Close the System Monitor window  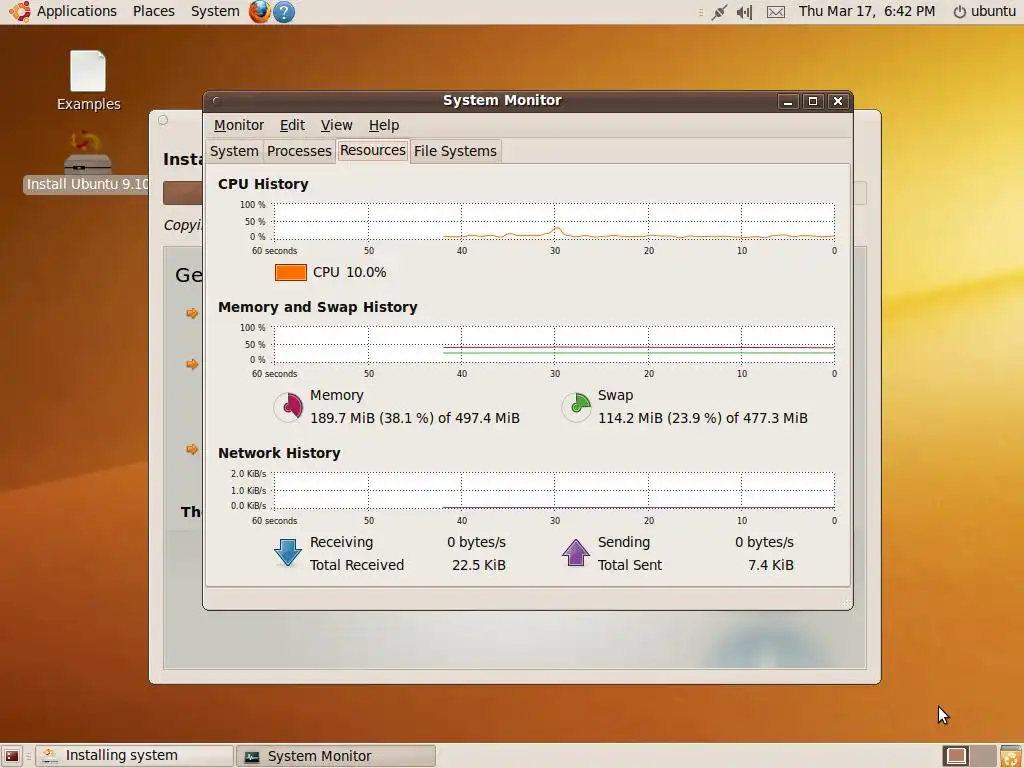click(x=838, y=101)
